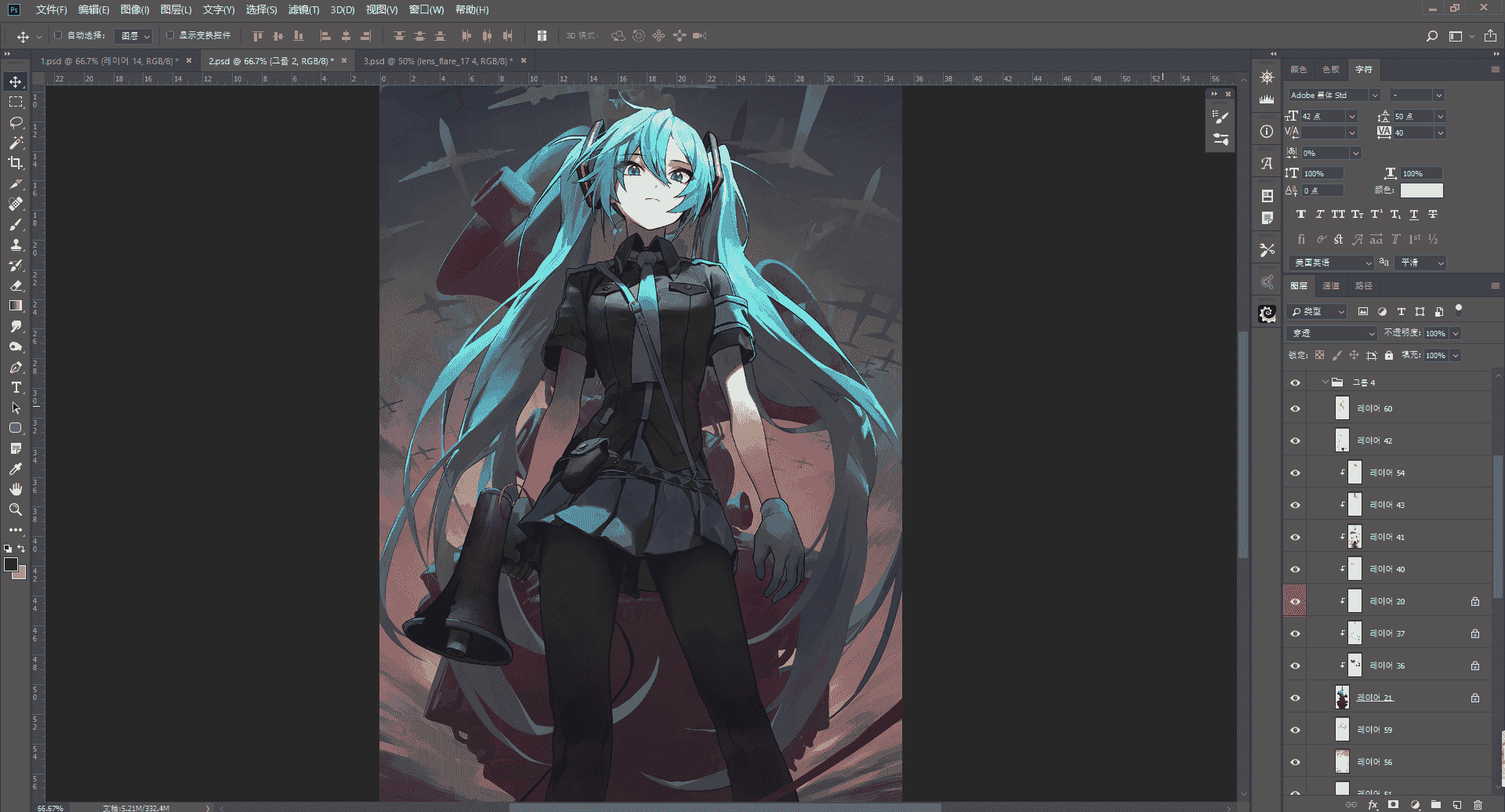Select the Rectangular Marquee tool
The height and width of the screenshot is (812, 1505).
click(x=16, y=102)
